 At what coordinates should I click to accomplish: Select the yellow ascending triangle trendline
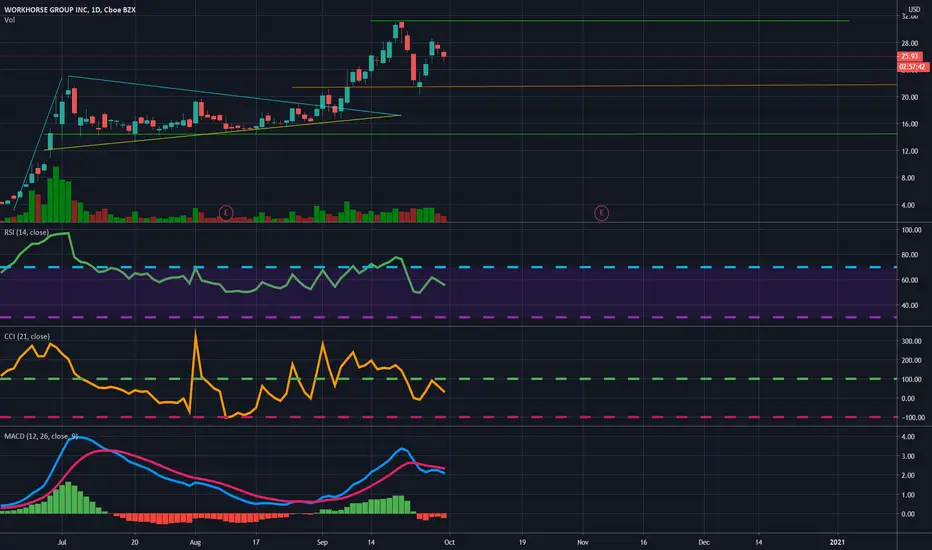coord(223,133)
